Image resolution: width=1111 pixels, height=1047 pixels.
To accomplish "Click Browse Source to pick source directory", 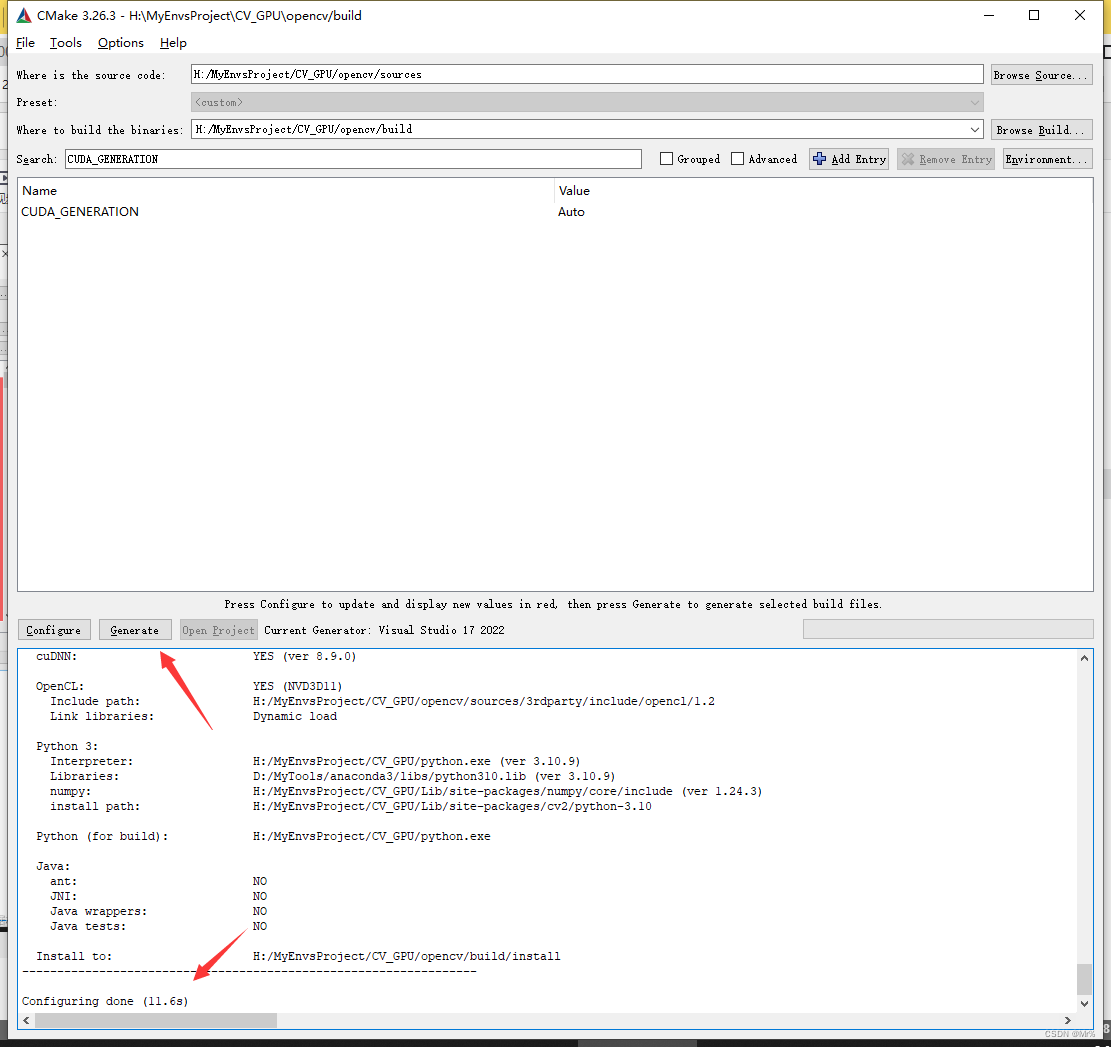I will tap(1041, 74).
